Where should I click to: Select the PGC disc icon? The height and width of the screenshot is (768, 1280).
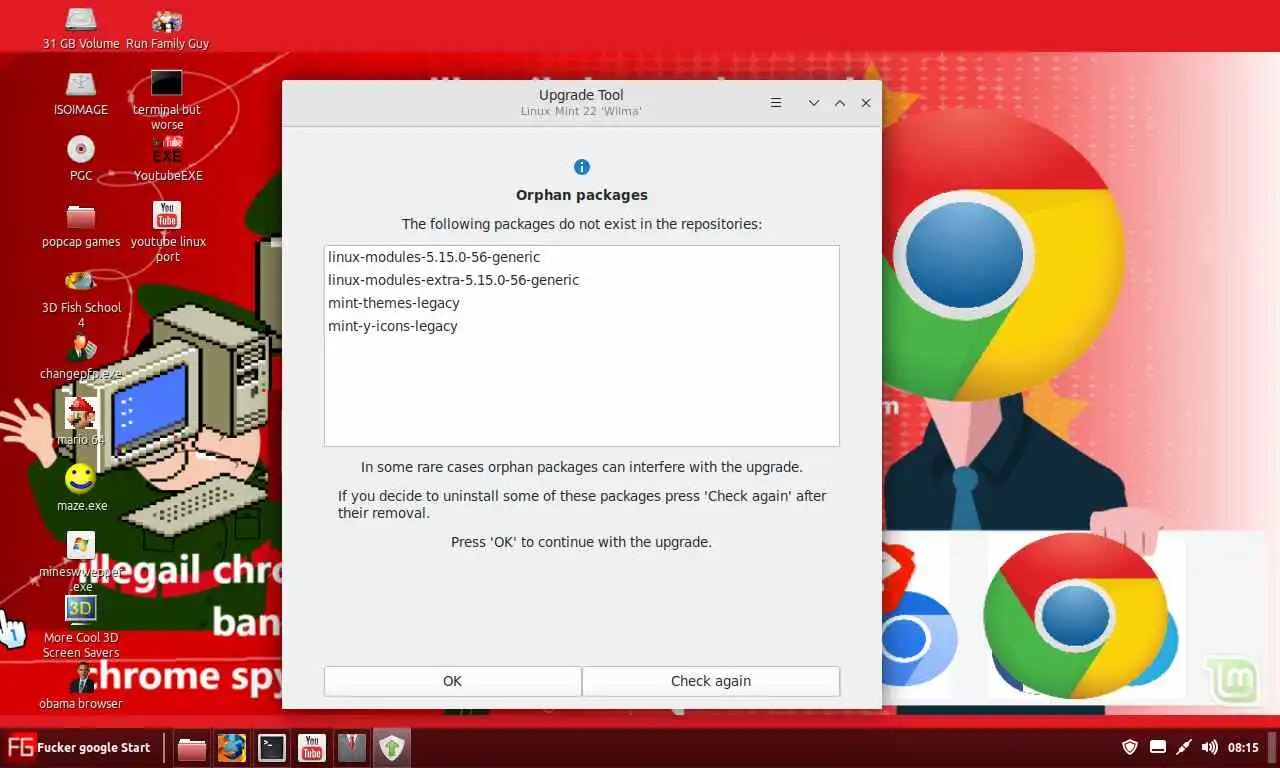81,159
